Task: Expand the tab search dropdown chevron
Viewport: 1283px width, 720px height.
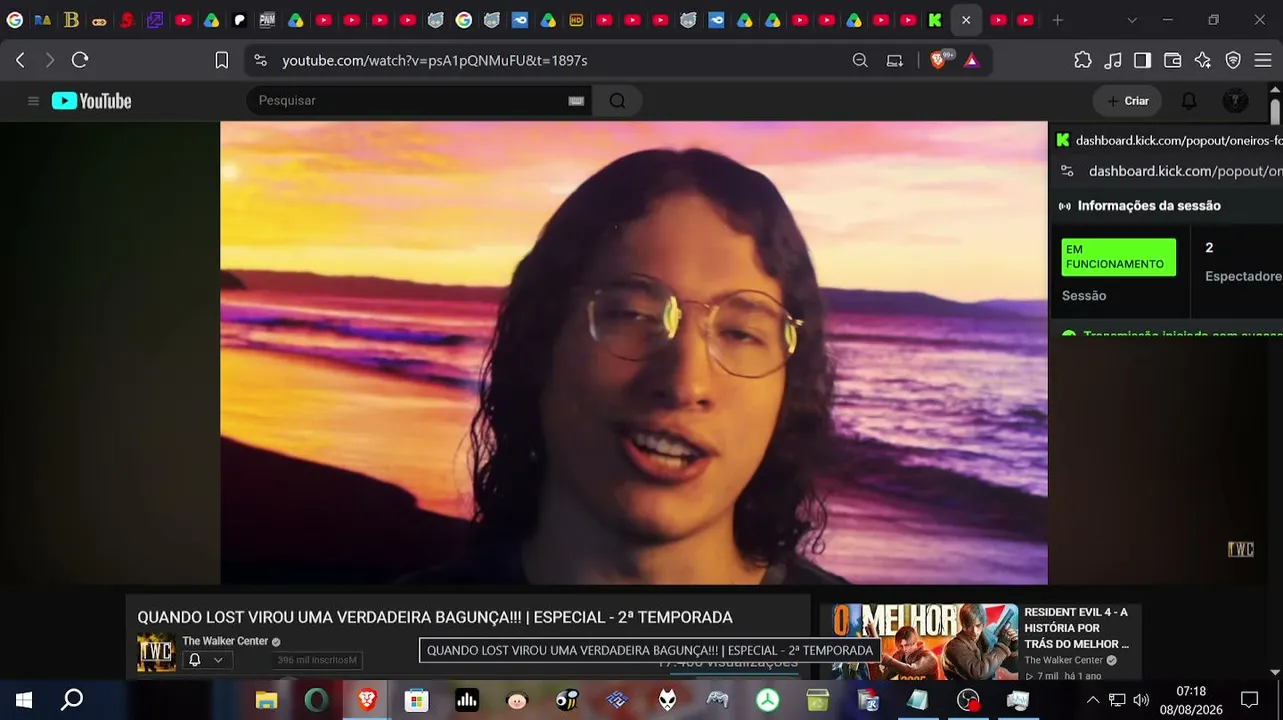Action: click(x=1132, y=20)
